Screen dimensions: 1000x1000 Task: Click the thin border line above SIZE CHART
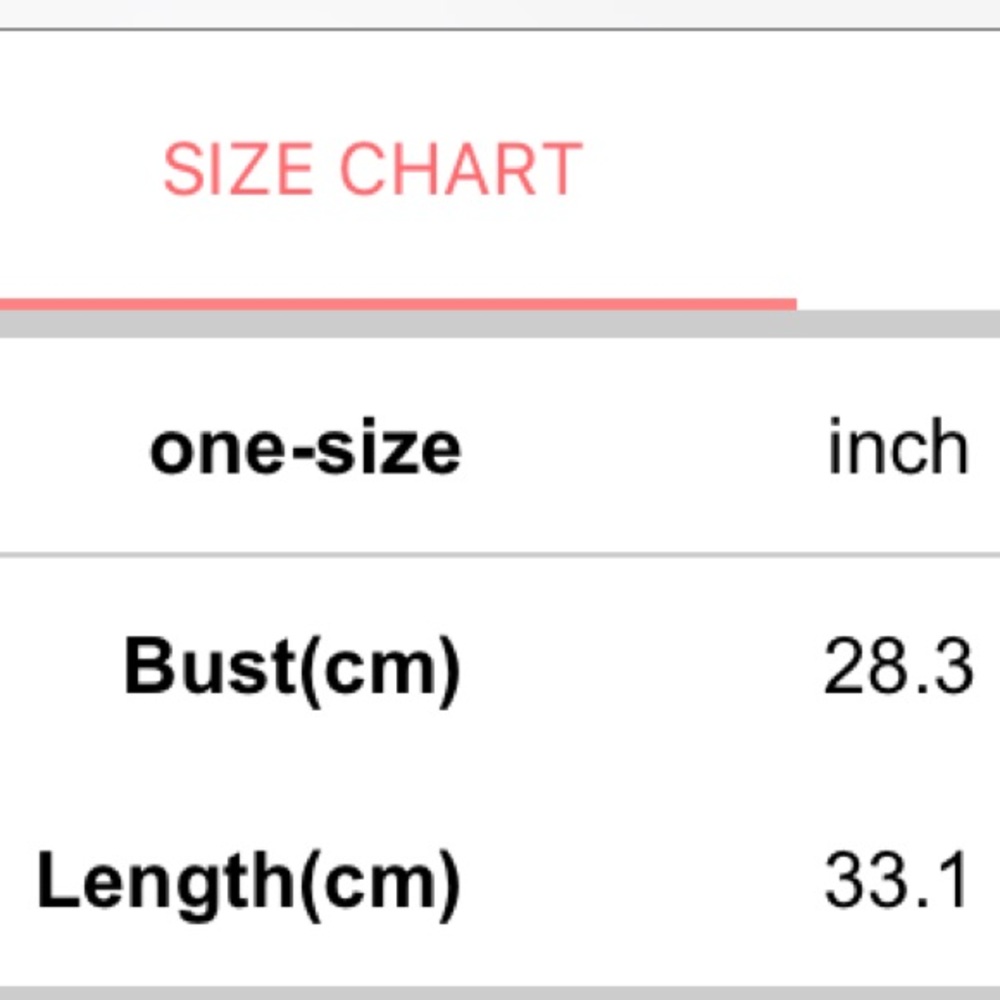(x=500, y=30)
